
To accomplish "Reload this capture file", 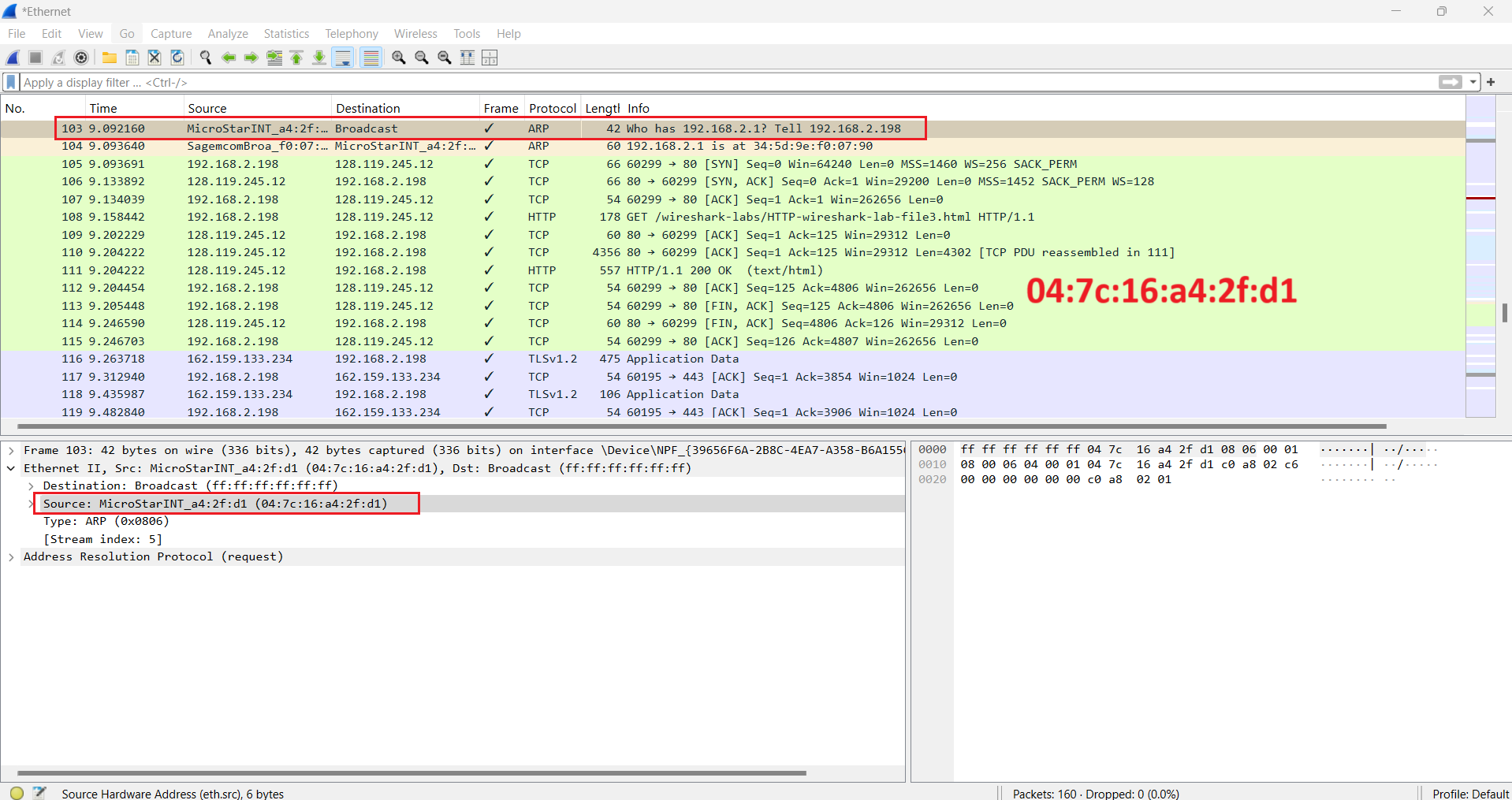I will [177, 58].
